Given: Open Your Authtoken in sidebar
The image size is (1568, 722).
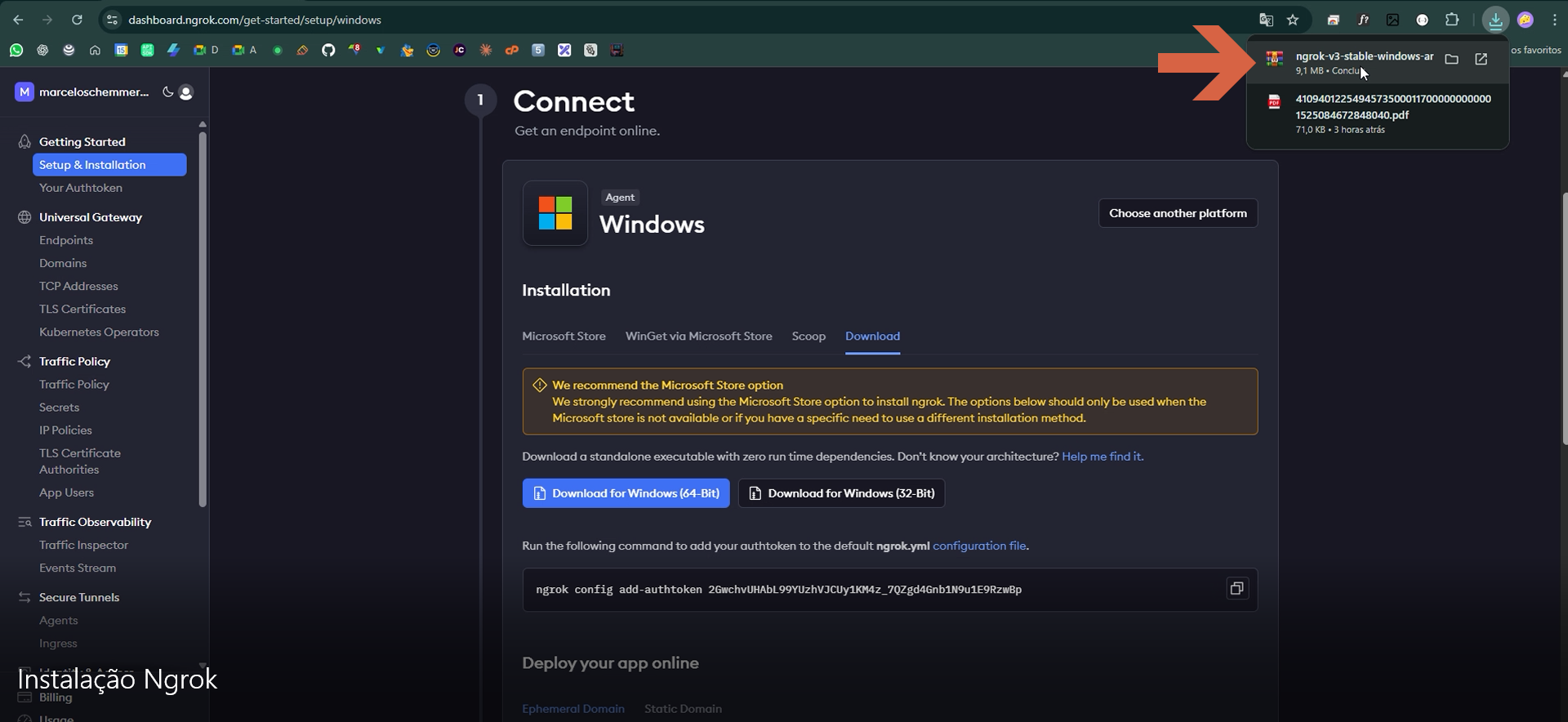Looking at the screenshot, I should (81, 188).
